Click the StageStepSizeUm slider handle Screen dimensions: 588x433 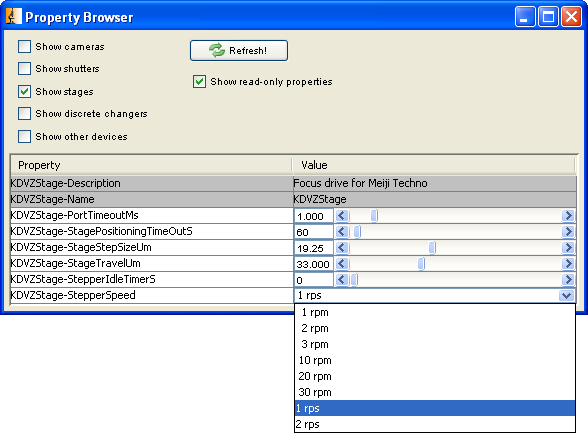pyautogui.click(x=432, y=248)
